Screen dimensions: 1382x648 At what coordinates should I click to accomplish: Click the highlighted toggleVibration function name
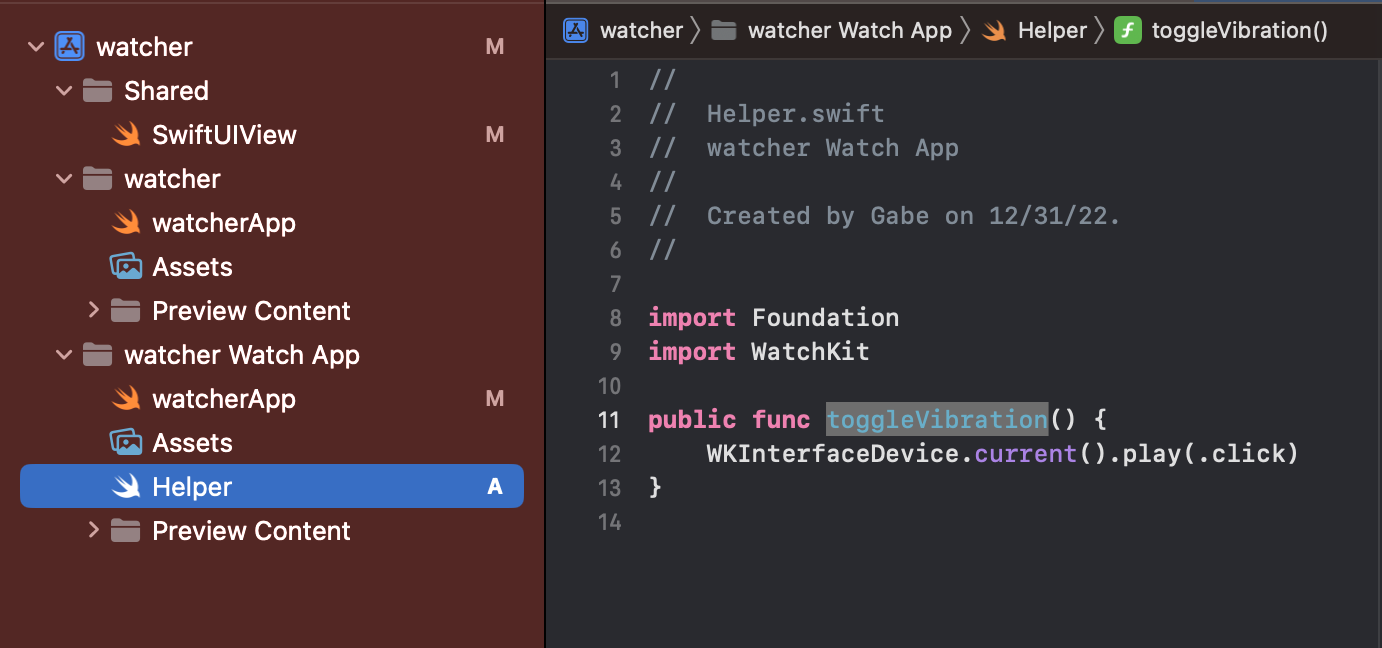click(x=936, y=420)
